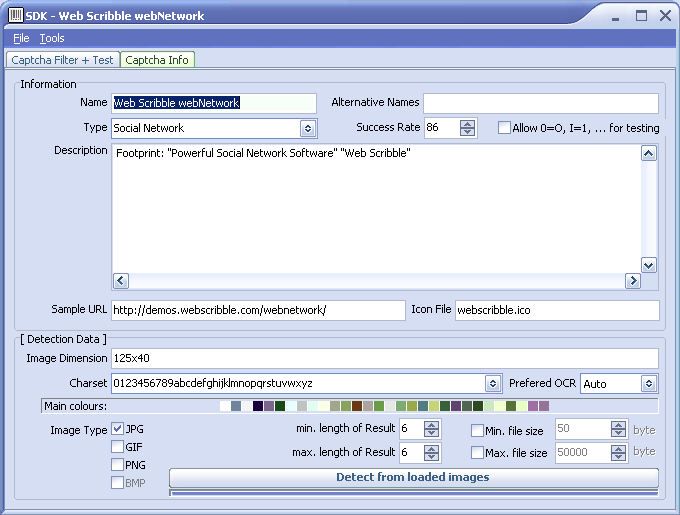This screenshot has height=515, width=680.
Task: Enable the Max. file size option
Action: (477, 453)
